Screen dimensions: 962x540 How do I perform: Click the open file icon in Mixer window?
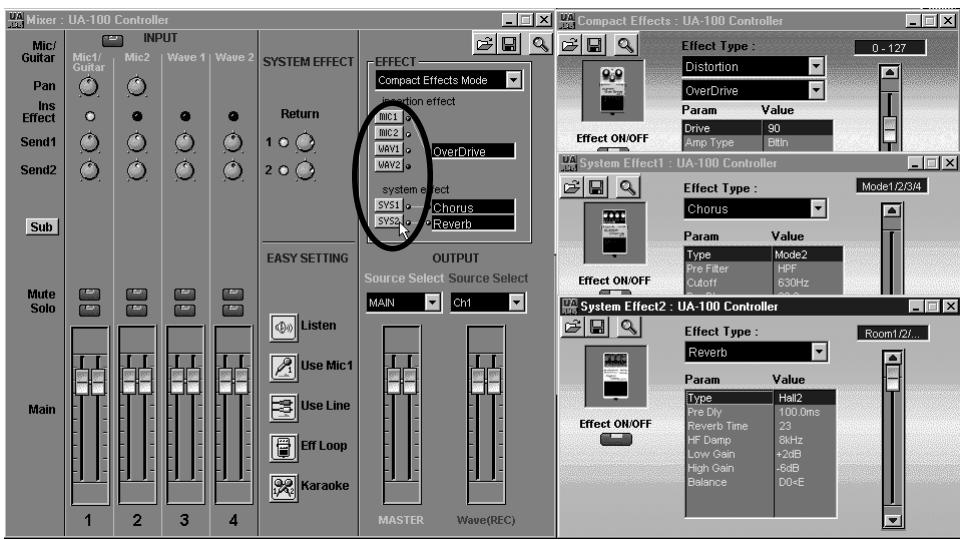point(485,44)
